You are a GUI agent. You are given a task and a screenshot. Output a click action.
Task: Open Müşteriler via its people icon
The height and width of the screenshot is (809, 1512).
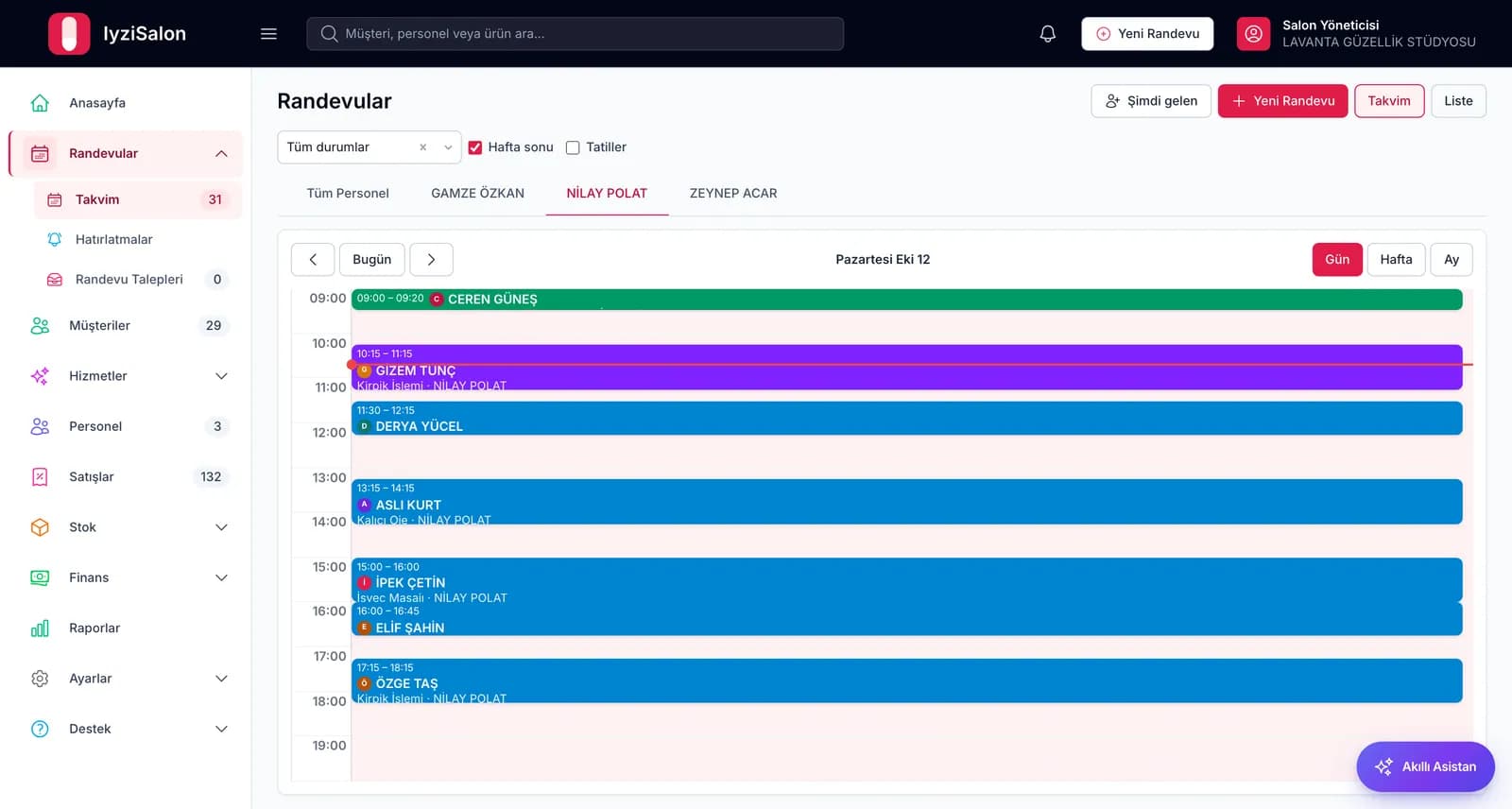click(40, 326)
